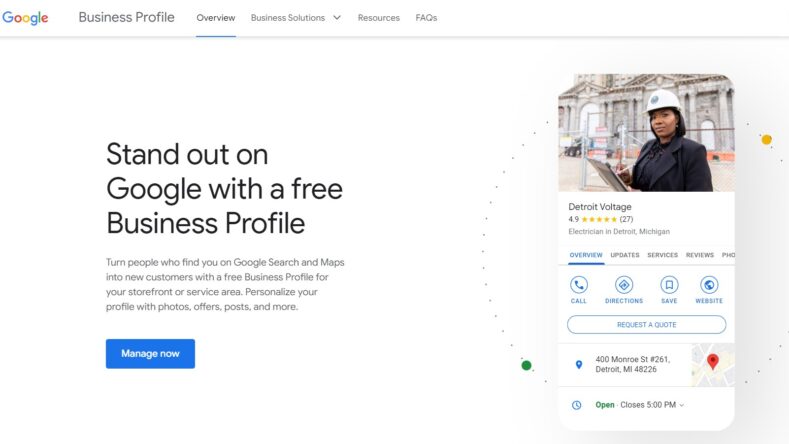This screenshot has width=789, height=444.
Task: Click the Google logo
Action: pyautogui.click(x=25, y=18)
